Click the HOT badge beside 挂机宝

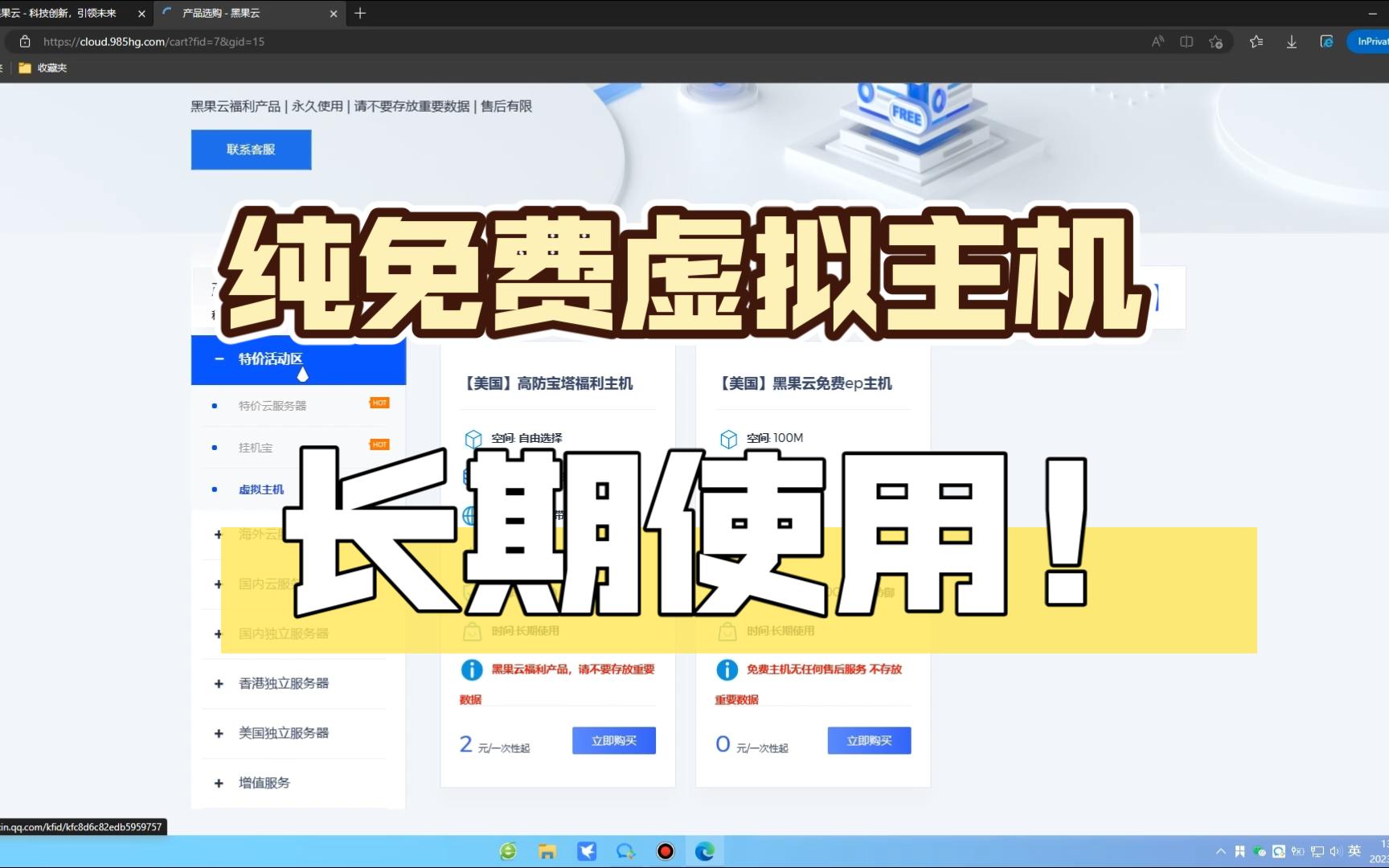coord(379,444)
